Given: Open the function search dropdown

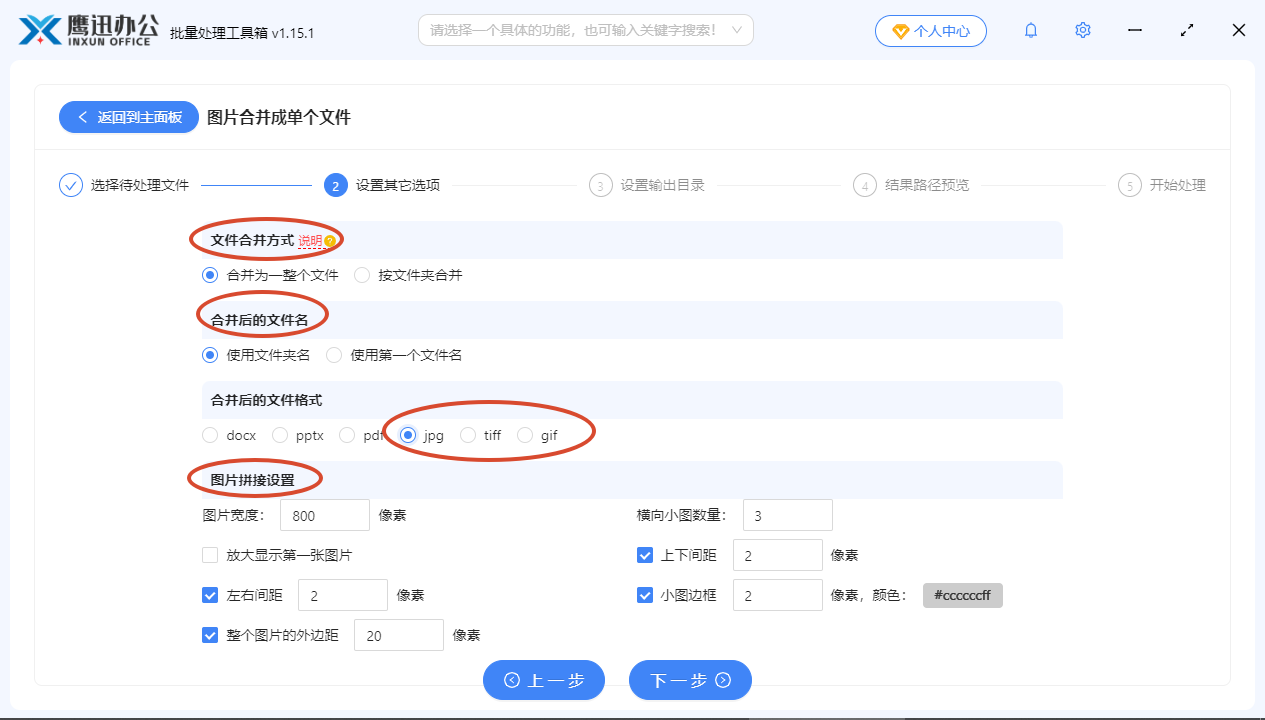Looking at the screenshot, I should coord(585,30).
